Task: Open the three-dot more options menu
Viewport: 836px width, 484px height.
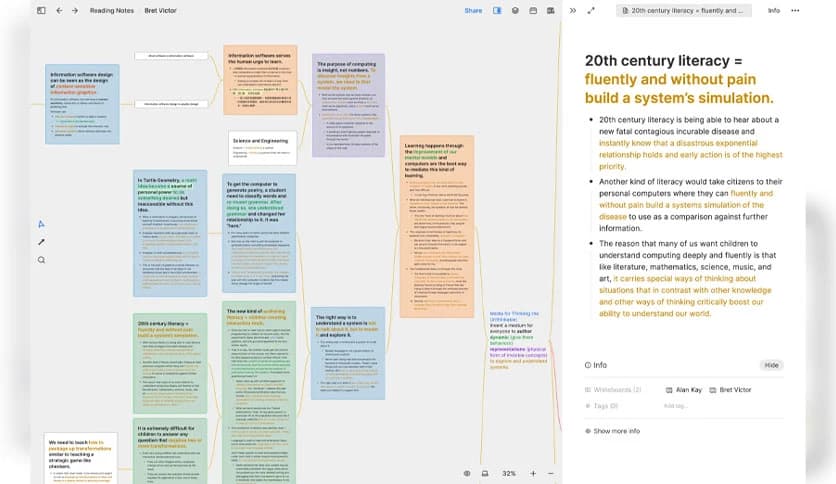Action: (x=796, y=11)
